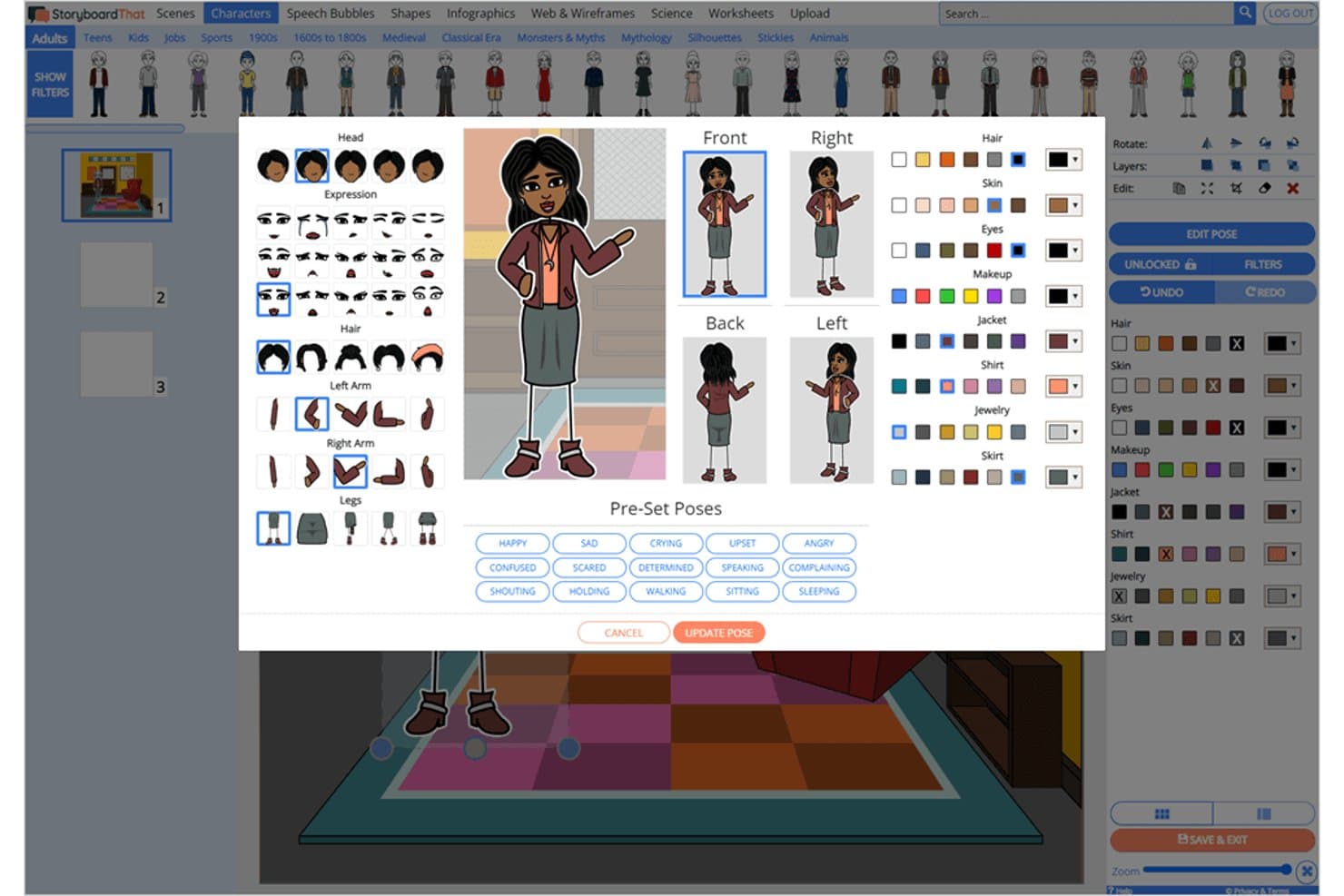Click the expand arrows icon in the Edit row

1207,189
